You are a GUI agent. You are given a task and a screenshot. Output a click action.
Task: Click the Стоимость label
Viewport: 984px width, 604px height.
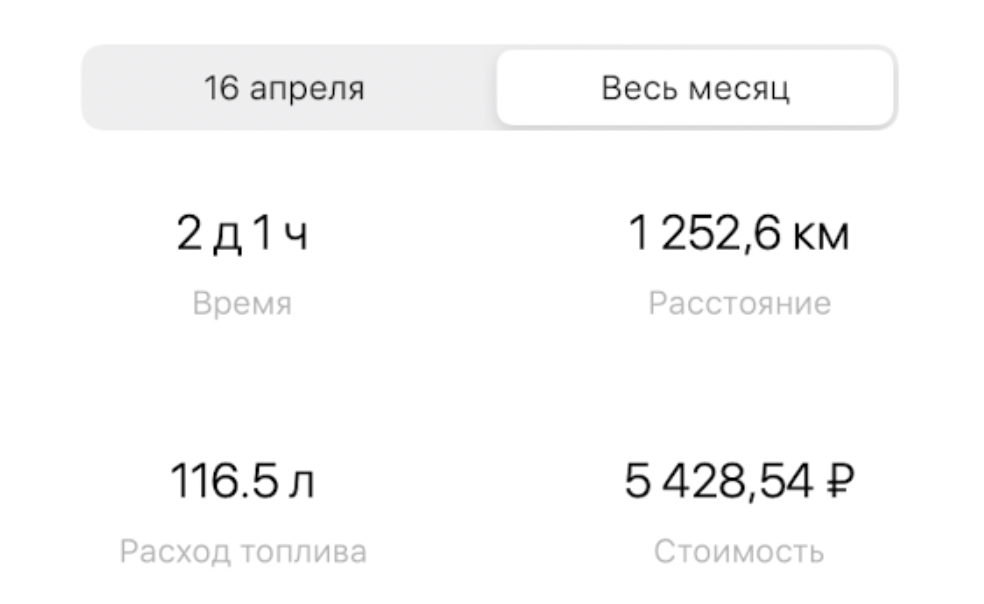click(x=739, y=551)
